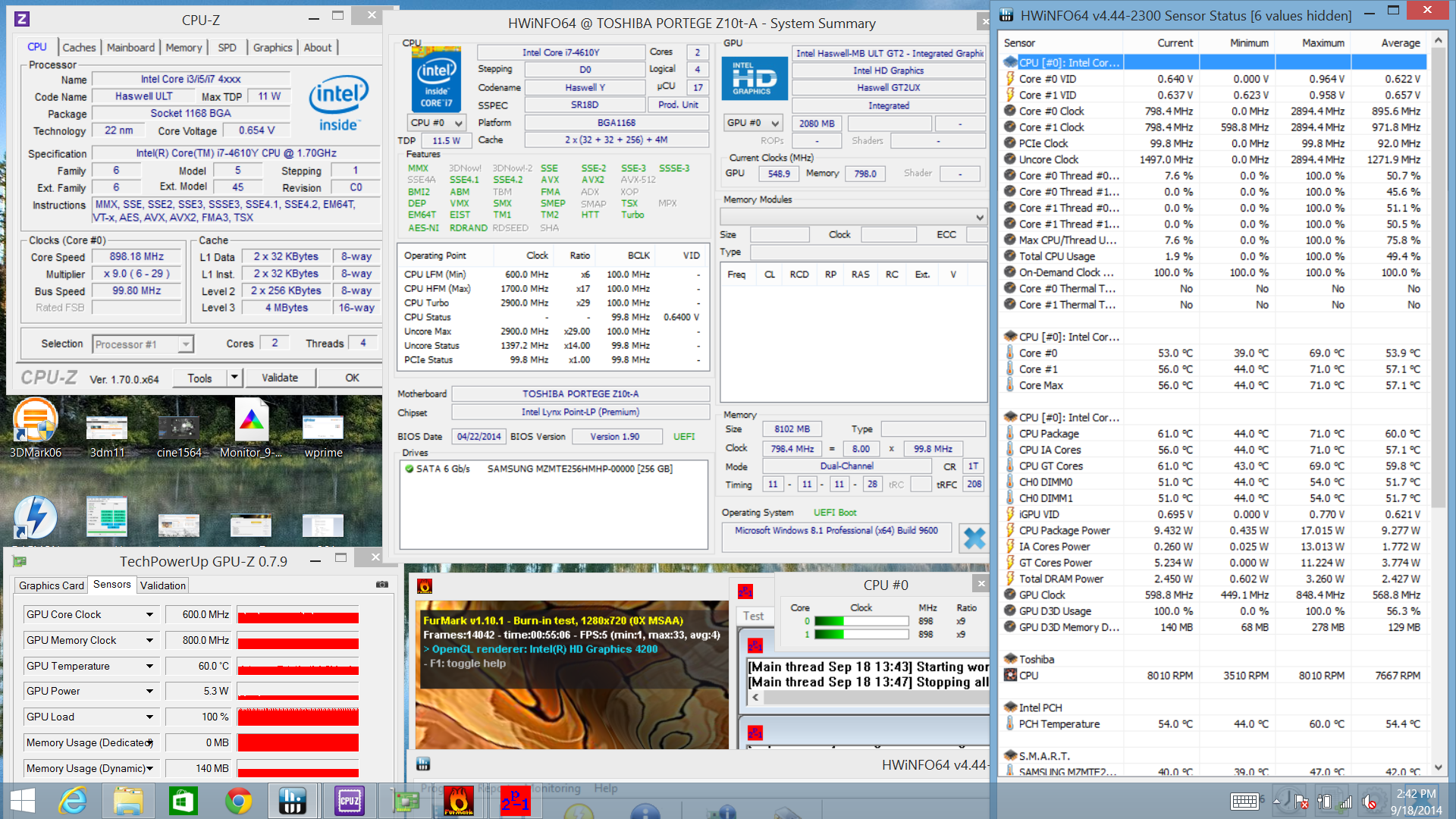Switch to the Caches tab in CPU-Z
The image size is (1456, 819).
pos(79,47)
